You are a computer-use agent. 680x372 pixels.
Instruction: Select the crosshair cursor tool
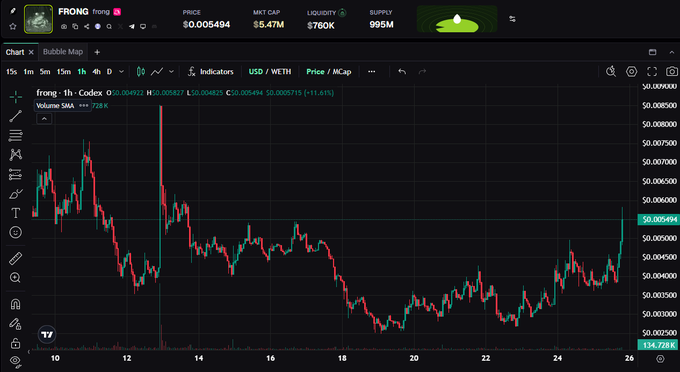point(15,97)
